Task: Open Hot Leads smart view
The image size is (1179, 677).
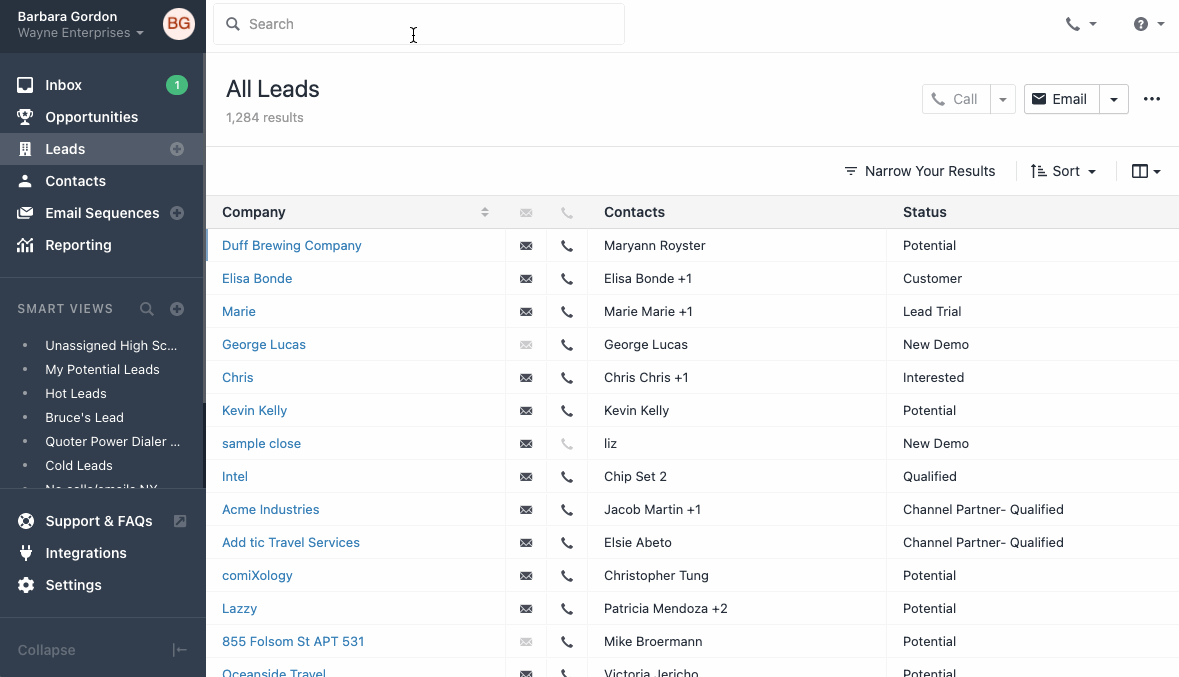Action: tap(76, 393)
